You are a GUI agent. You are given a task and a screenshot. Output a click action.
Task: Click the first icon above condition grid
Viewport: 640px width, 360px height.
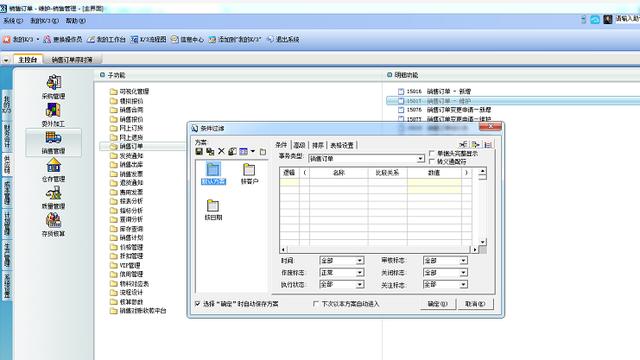pyautogui.click(x=463, y=144)
